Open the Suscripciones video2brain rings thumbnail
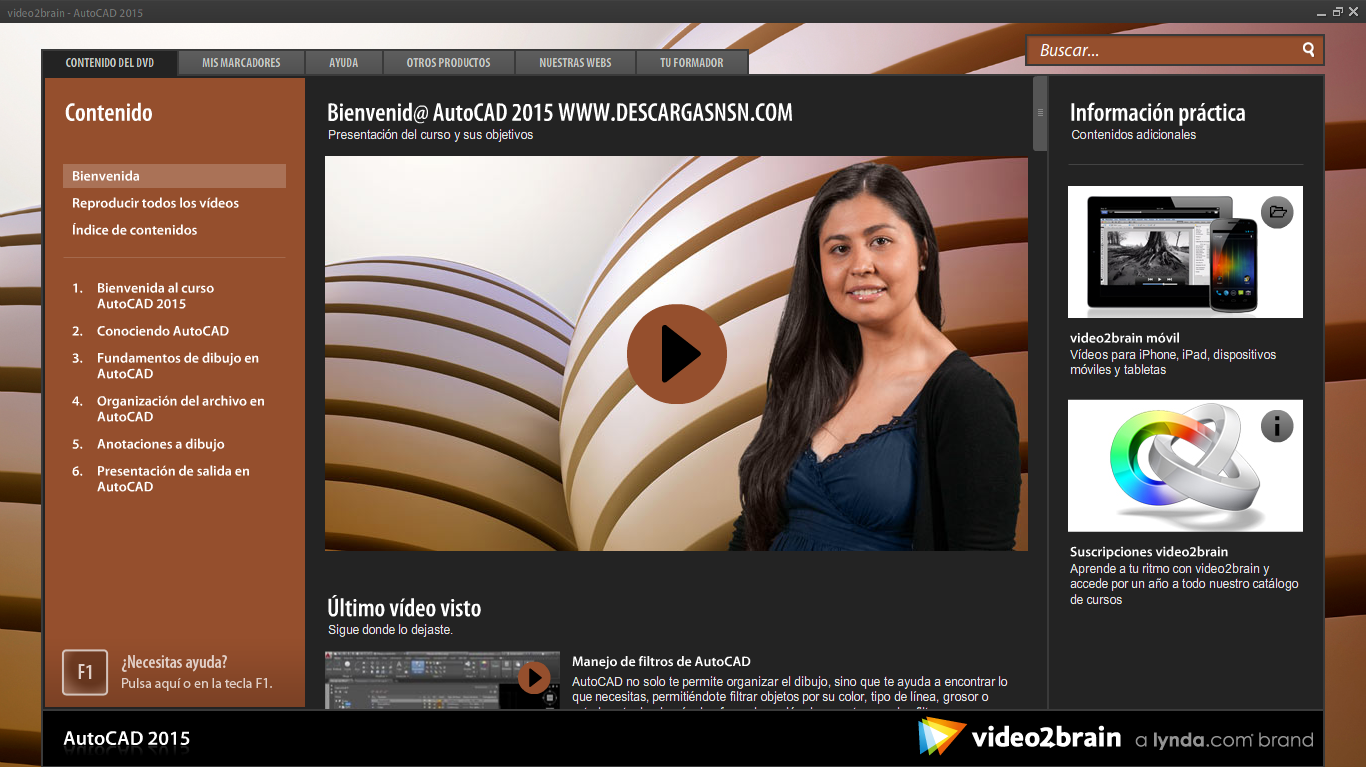Viewport: 1366px width, 767px height. tap(1185, 466)
